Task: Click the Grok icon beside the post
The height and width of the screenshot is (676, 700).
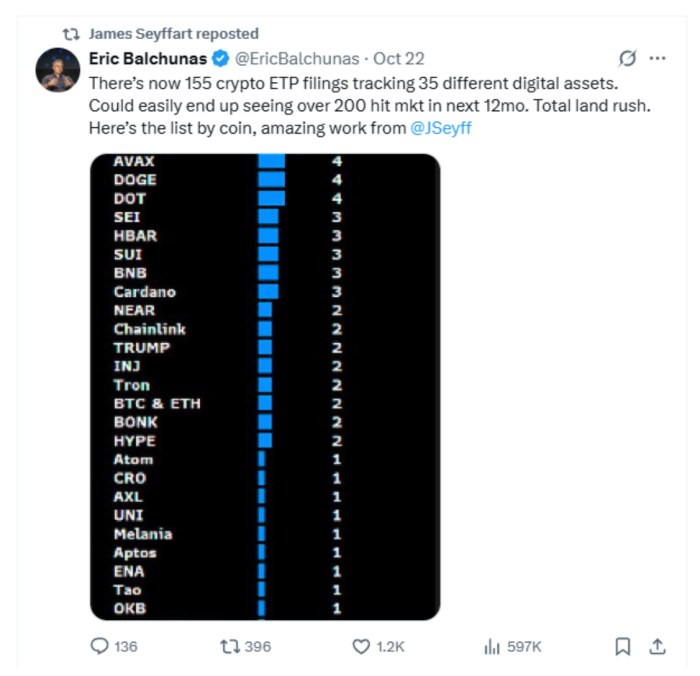Action: point(628,58)
